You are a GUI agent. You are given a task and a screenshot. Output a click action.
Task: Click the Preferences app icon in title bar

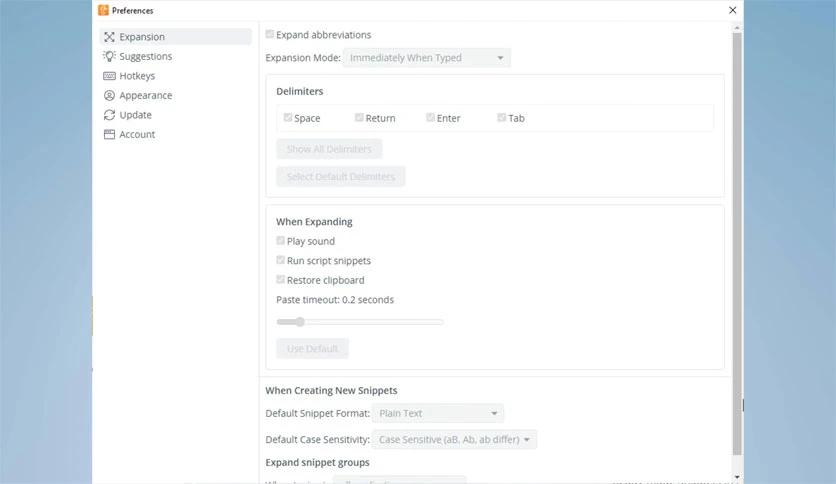103,10
